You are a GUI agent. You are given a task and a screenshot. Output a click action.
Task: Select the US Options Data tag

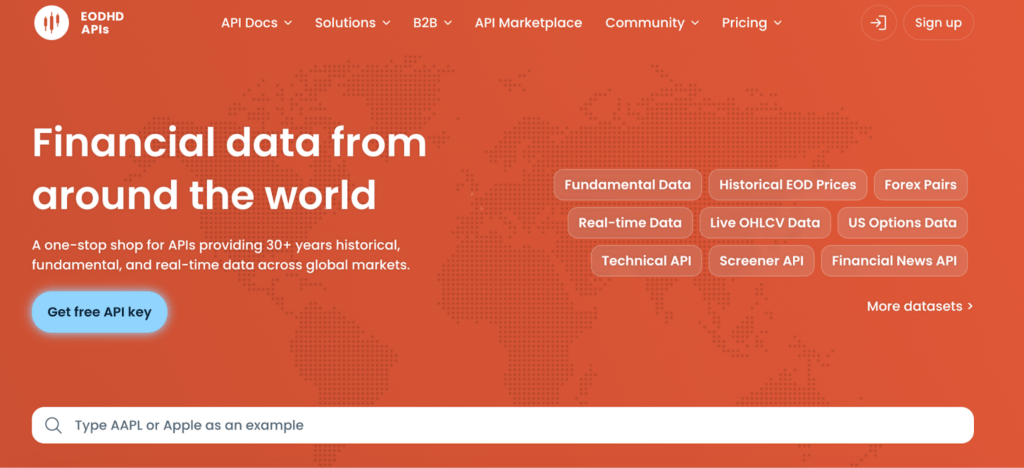[903, 223]
